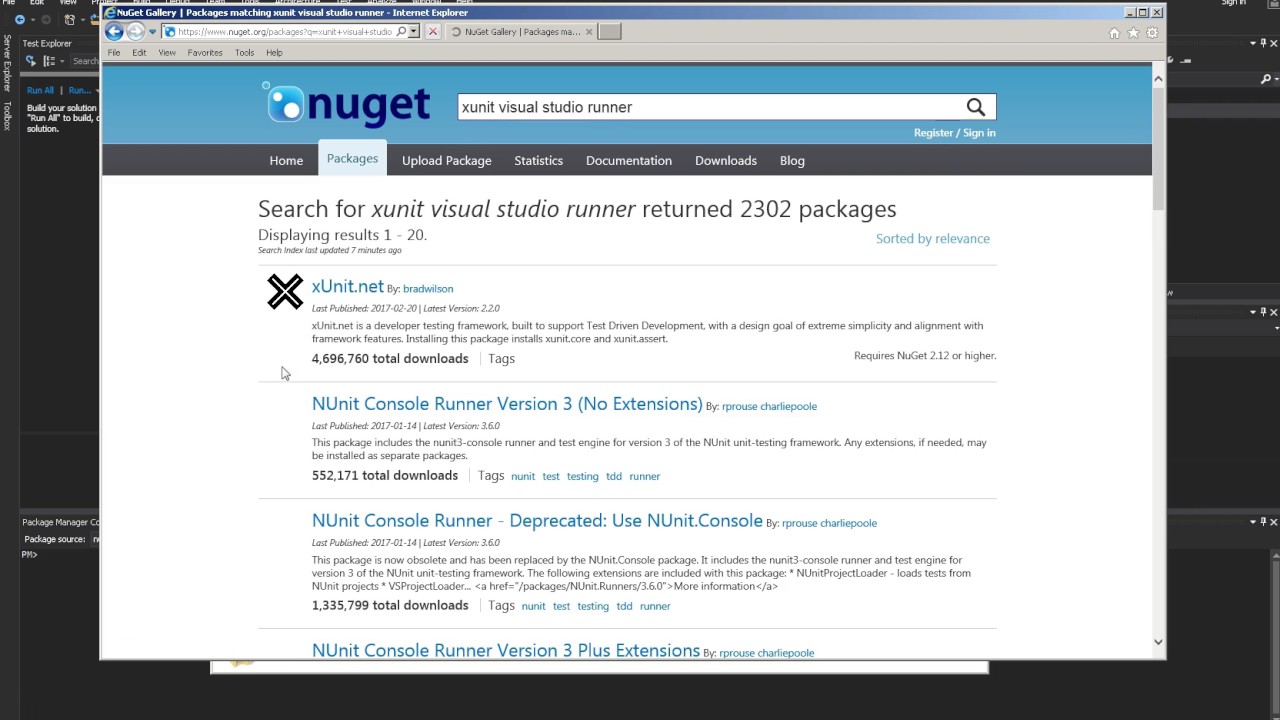Screen dimensions: 1280x720
Task: Click the first rprouse author link
Action: click(739, 406)
